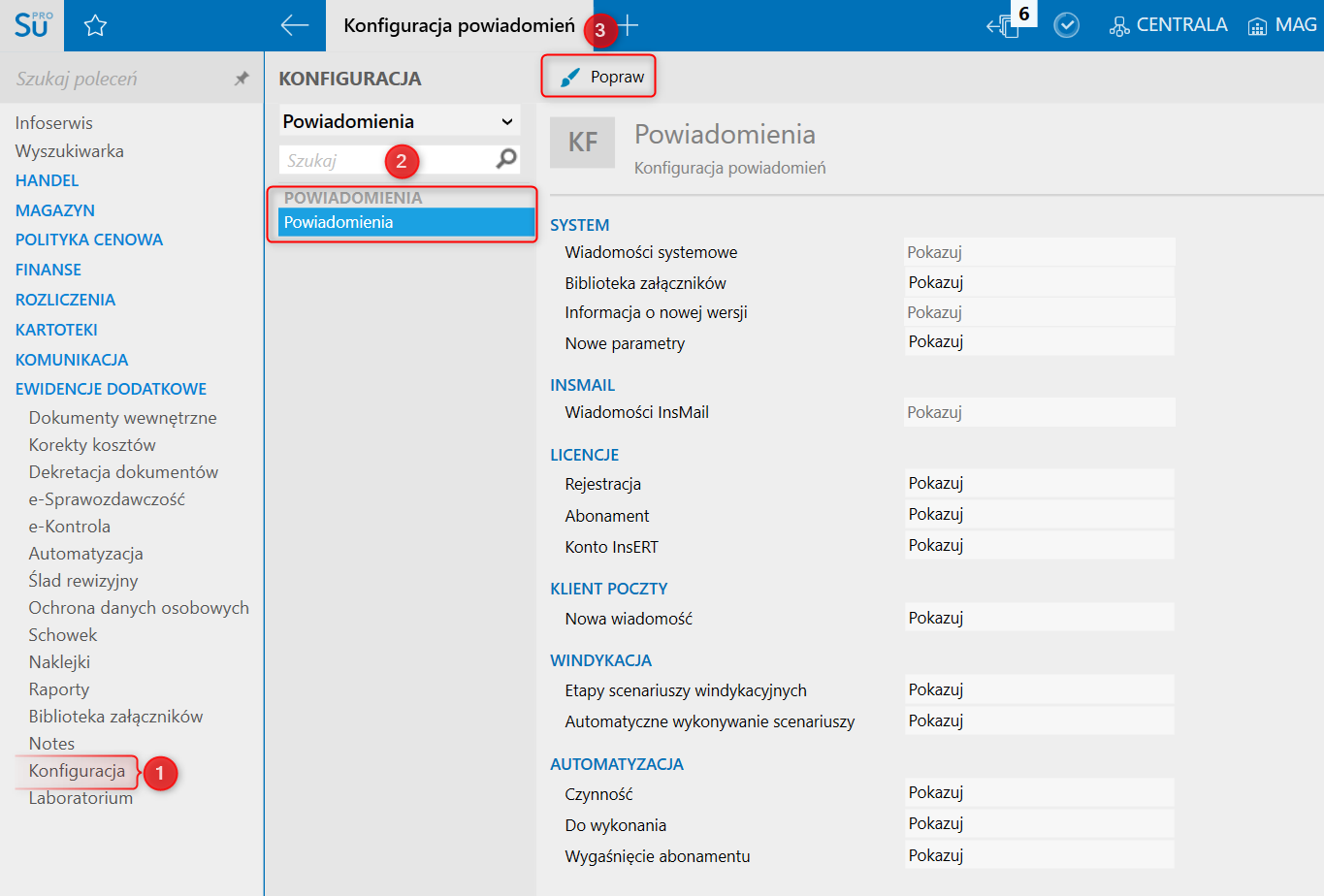The width and height of the screenshot is (1324, 896).
Task: Open Notes
Action: click(x=51, y=744)
